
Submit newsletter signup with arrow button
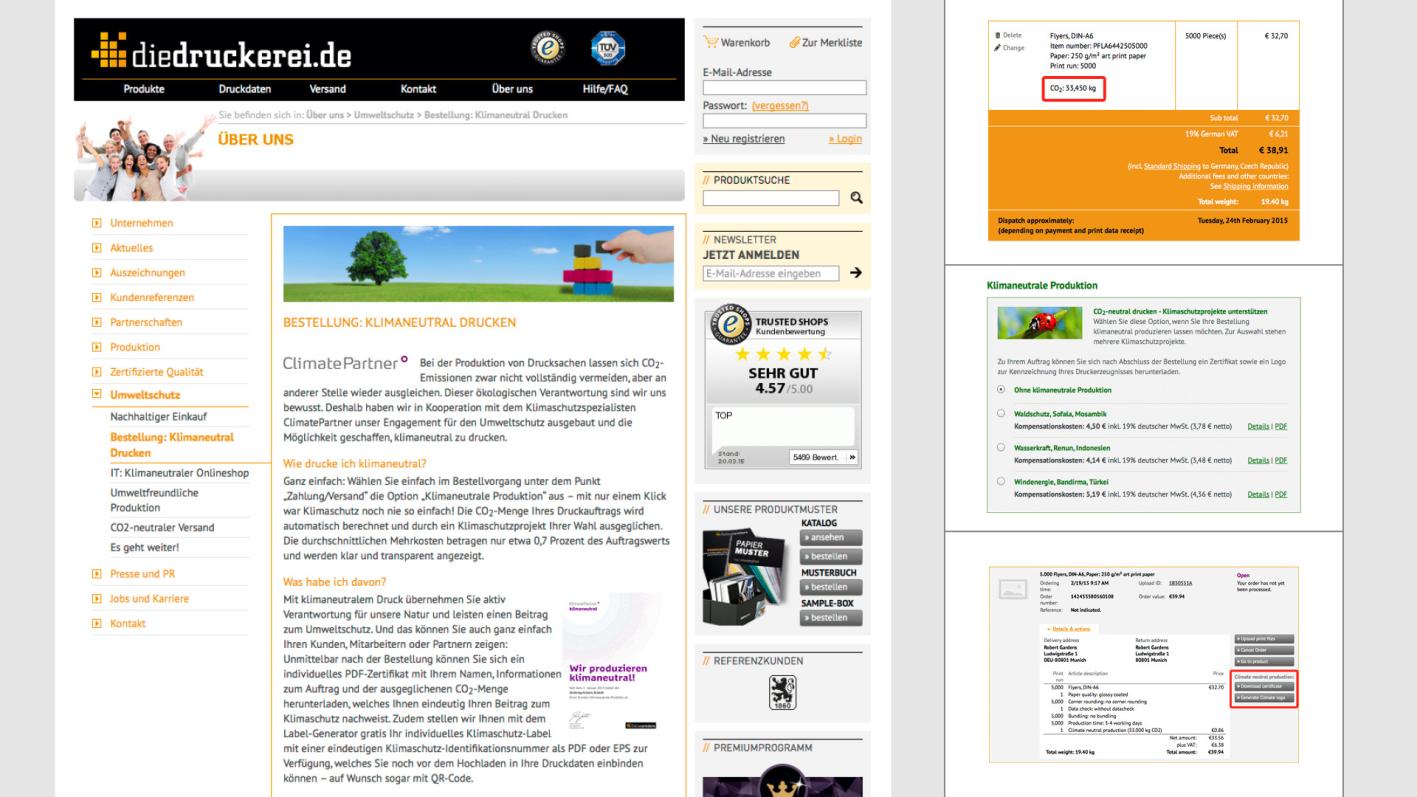point(855,273)
